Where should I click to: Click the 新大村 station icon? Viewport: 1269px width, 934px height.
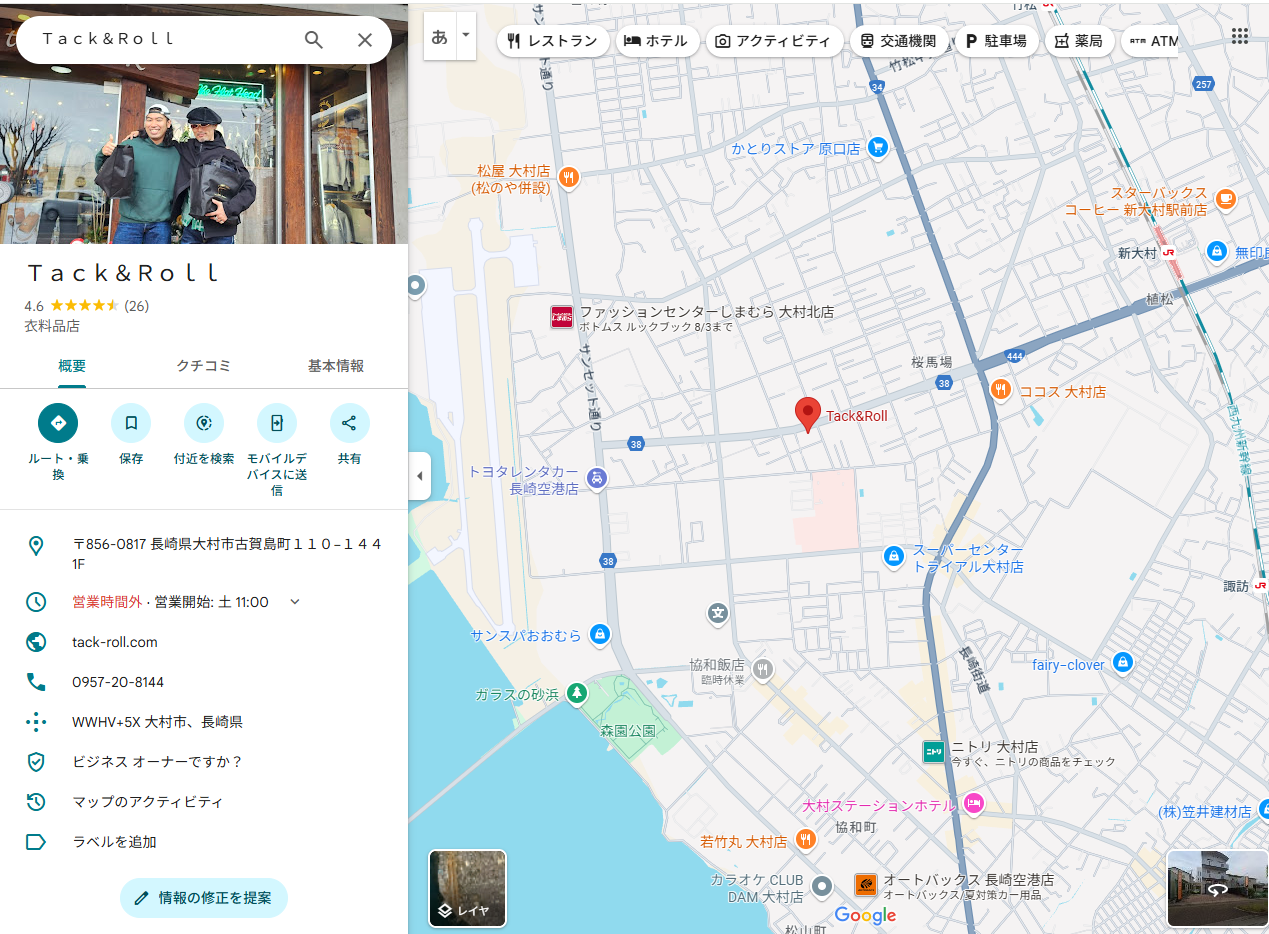click(x=1168, y=253)
